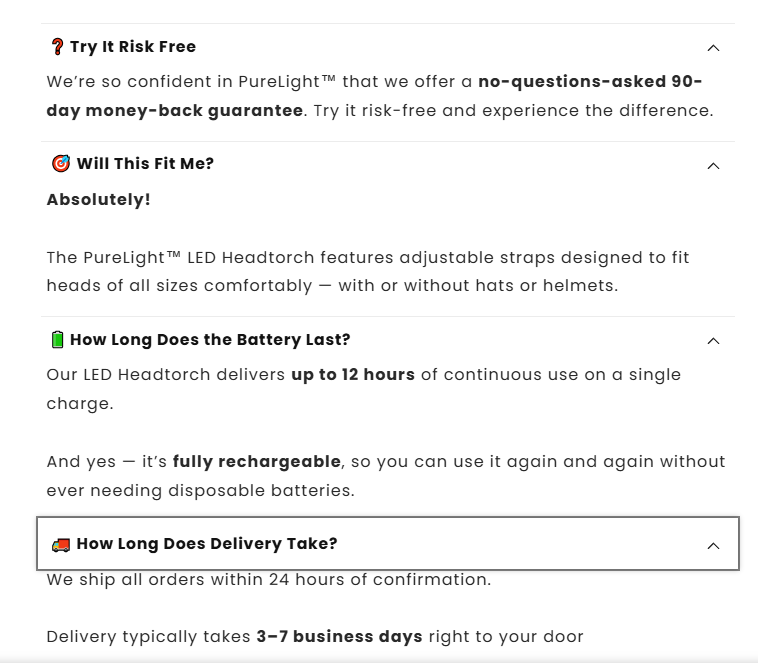
Task: Click the bold 'fully rechargeable' text
Action: pyautogui.click(x=257, y=462)
